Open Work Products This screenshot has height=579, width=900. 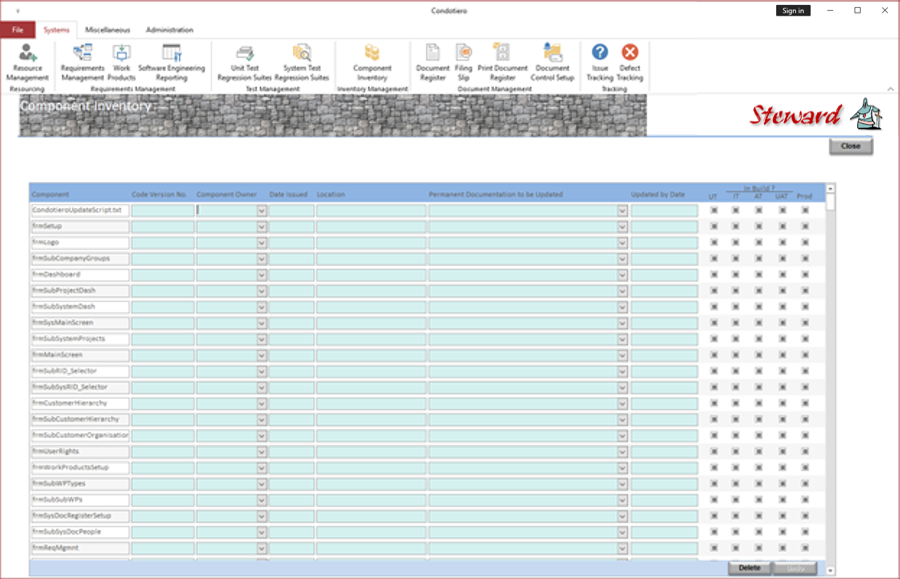122,63
